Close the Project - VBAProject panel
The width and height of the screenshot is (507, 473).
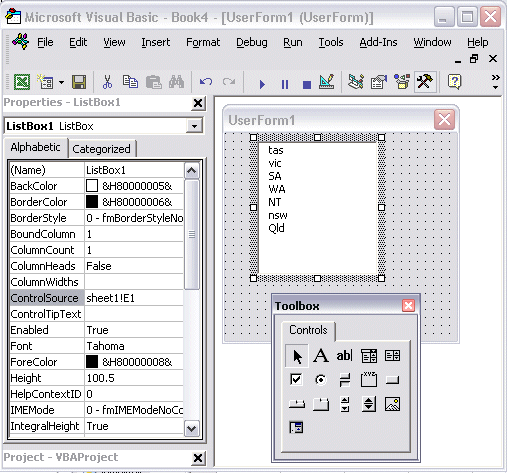[198, 458]
